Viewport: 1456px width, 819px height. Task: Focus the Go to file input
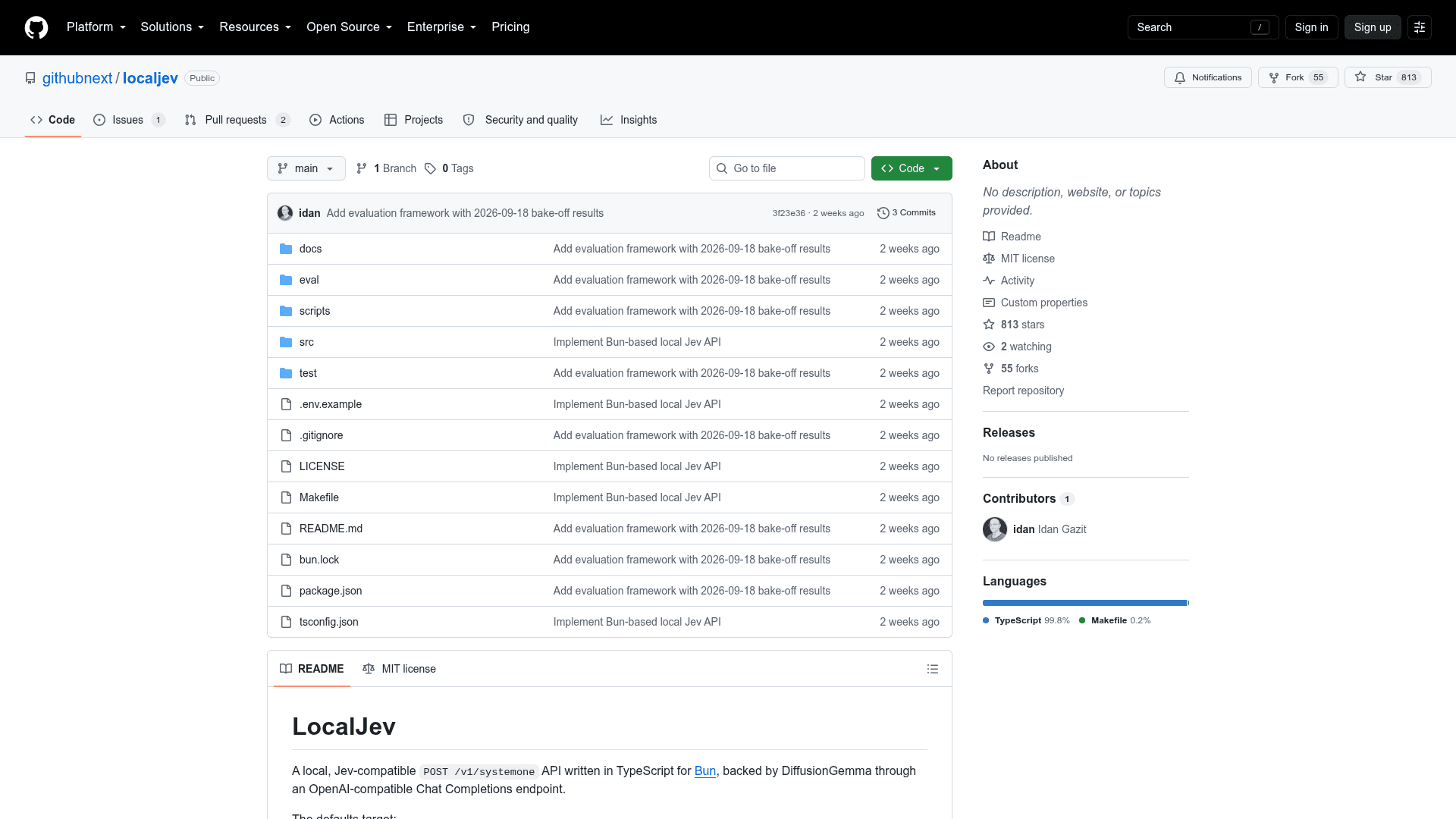pos(786,168)
